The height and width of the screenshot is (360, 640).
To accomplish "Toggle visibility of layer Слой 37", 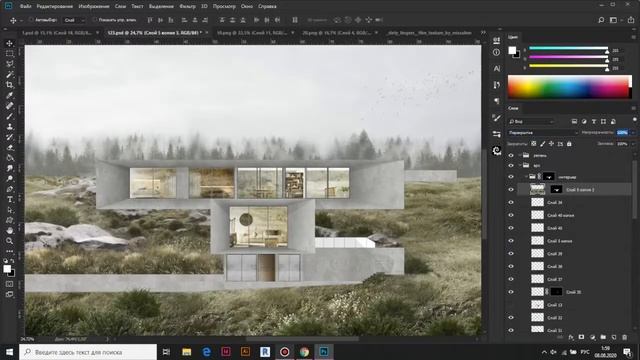I will (511, 279).
